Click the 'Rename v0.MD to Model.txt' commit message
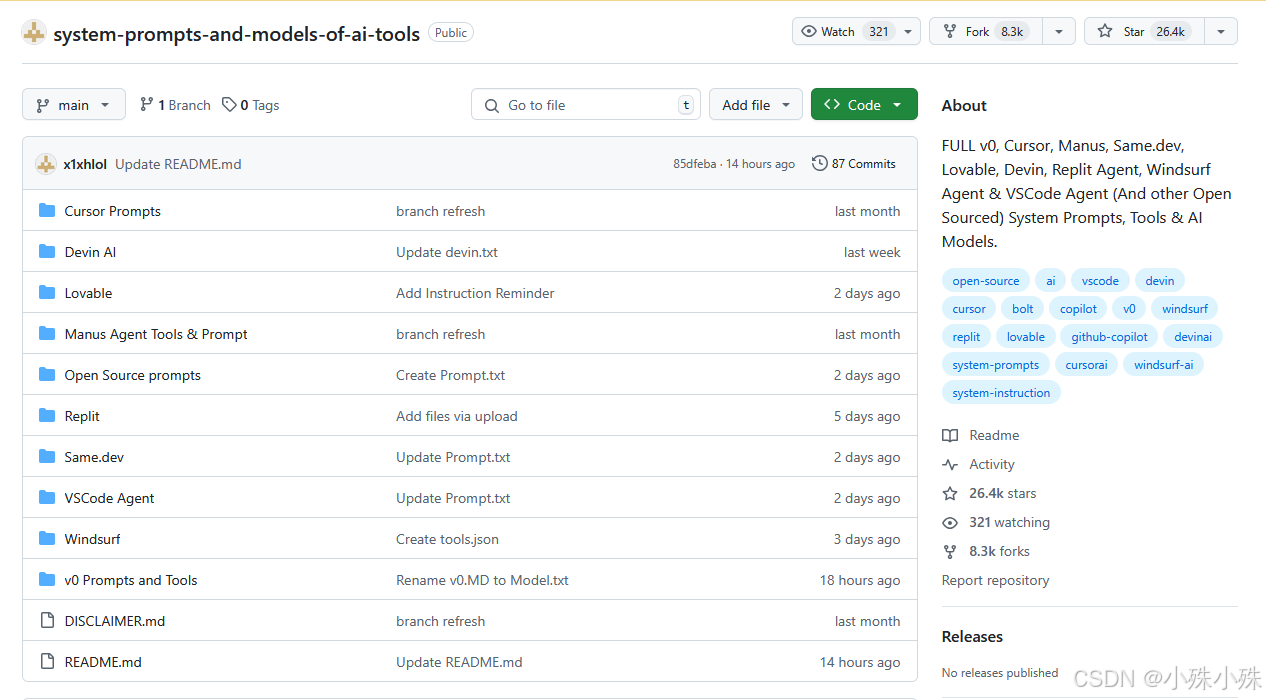The image size is (1266, 700). 482,580
